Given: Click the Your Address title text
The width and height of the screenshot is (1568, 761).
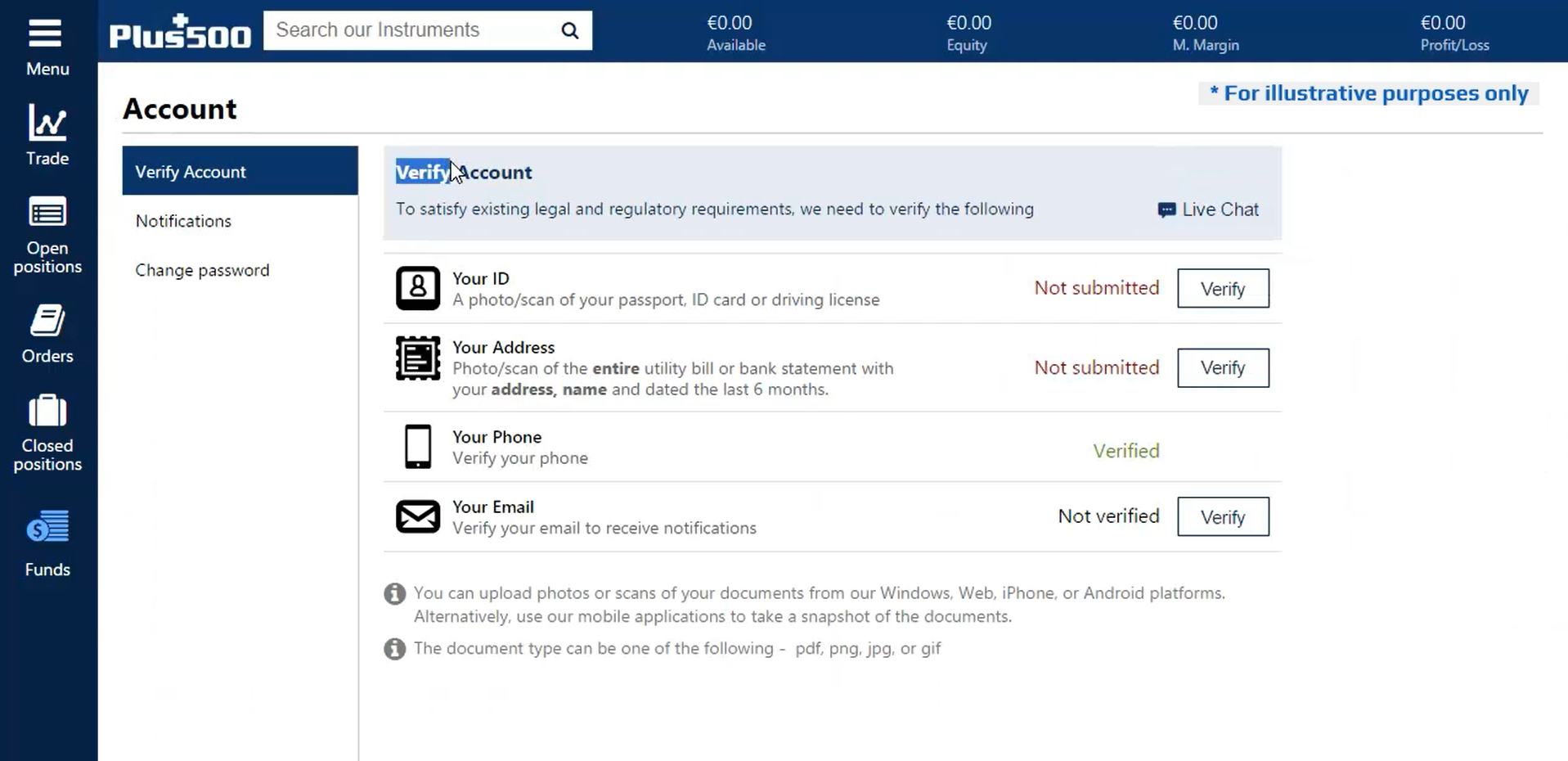Looking at the screenshot, I should click(503, 347).
